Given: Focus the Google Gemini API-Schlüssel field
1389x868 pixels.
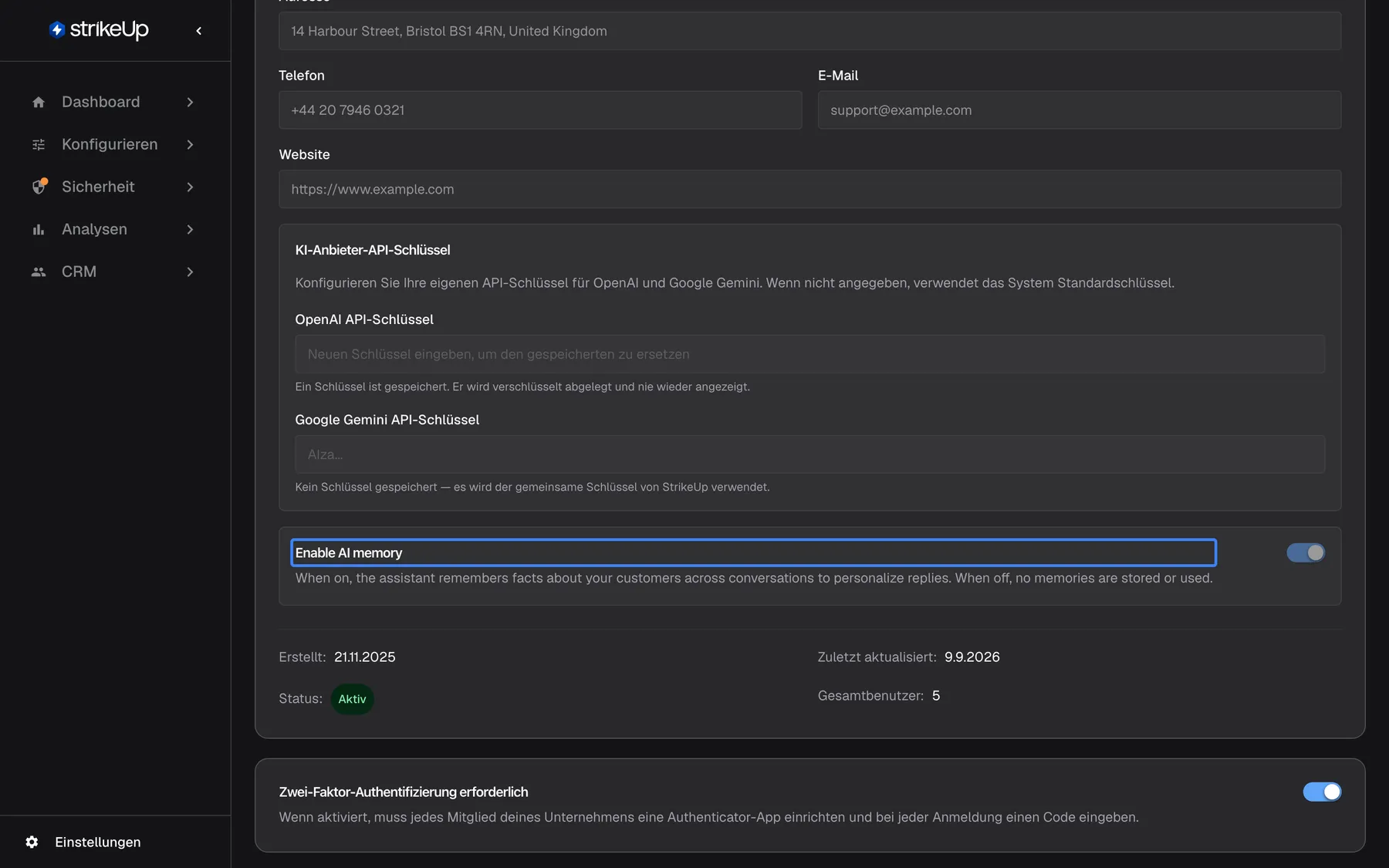Looking at the screenshot, I should click(809, 454).
